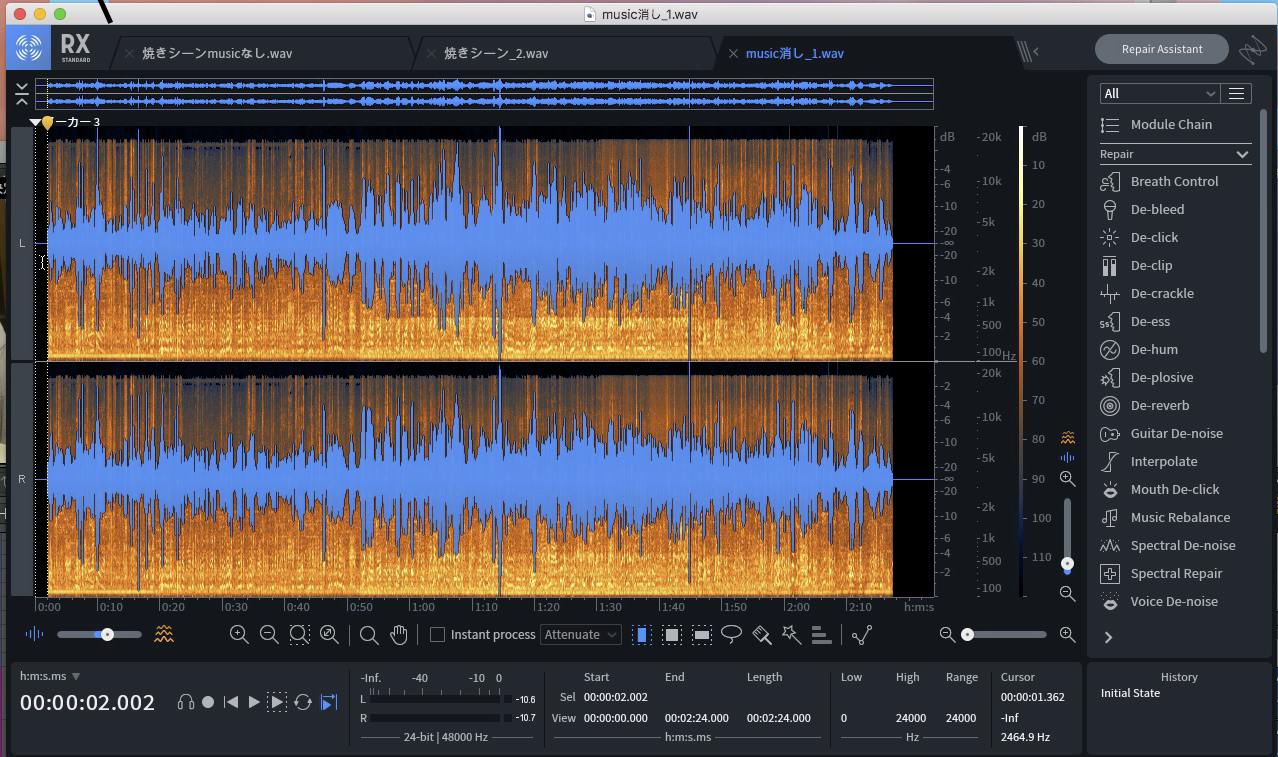Click the zoom out magnifier in toolbar
The width and height of the screenshot is (1278, 757).
(x=269, y=635)
